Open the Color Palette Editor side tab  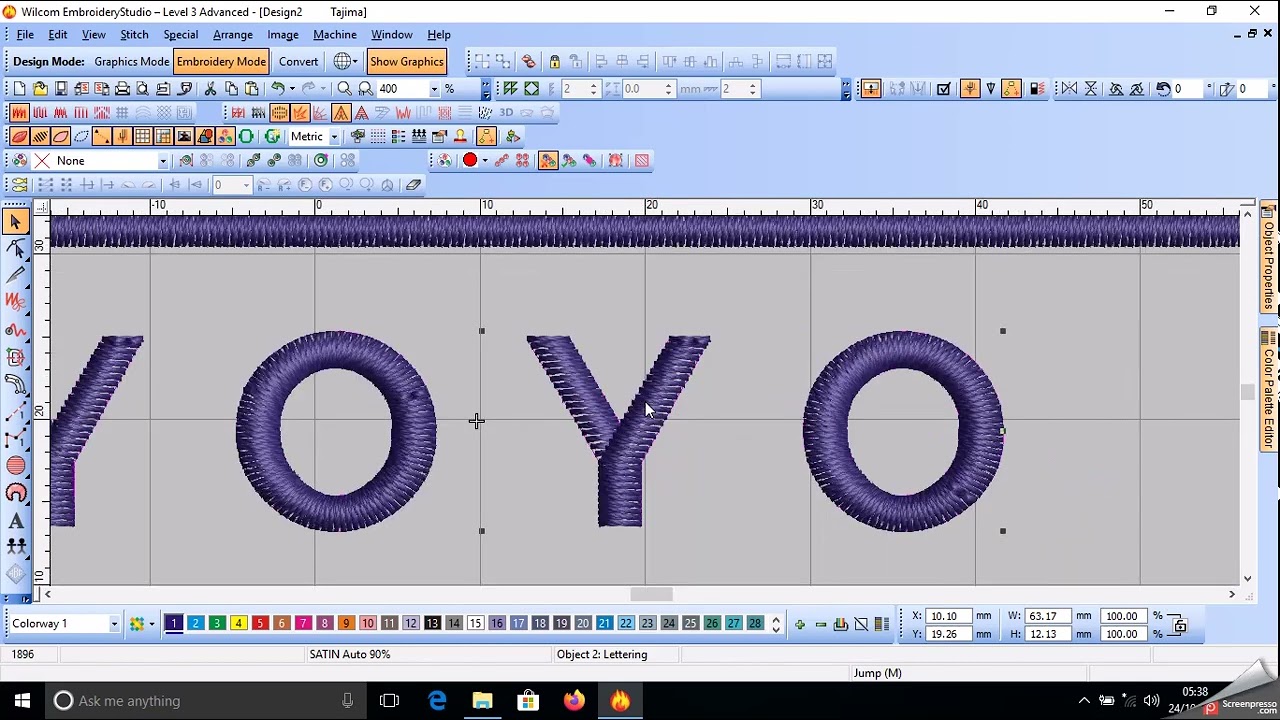(1269, 391)
